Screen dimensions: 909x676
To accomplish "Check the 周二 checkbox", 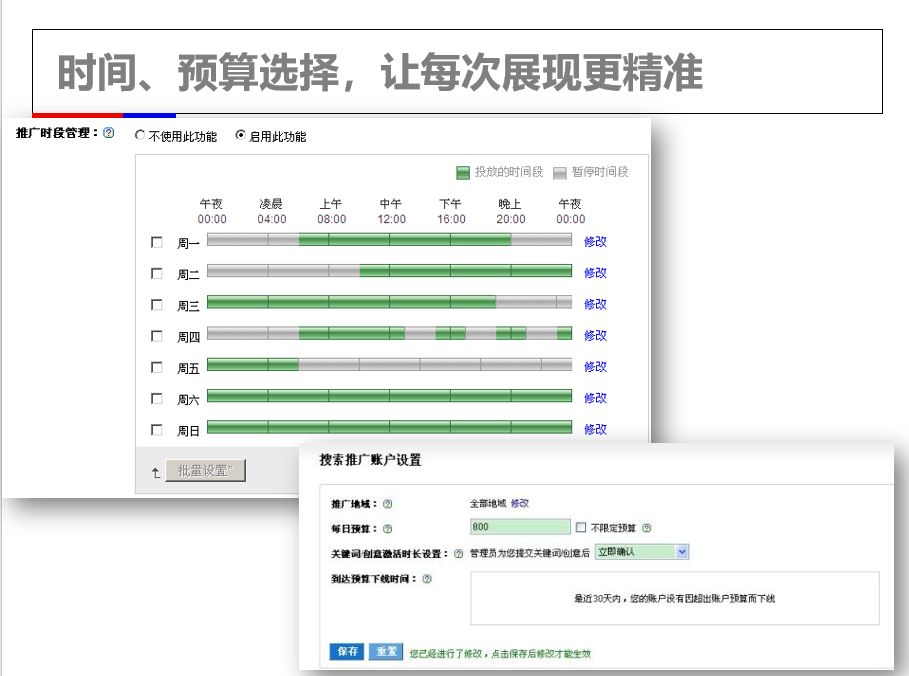I will (157, 273).
